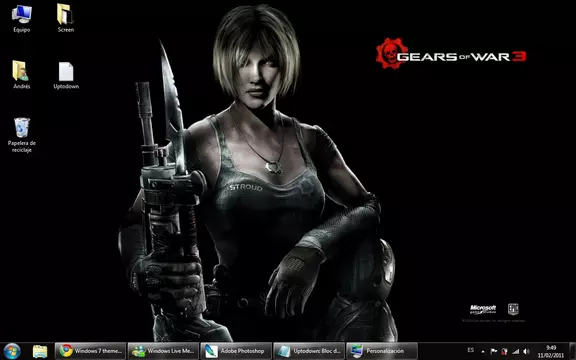
Task: Click the clock showing 9:49
Action: [x=551, y=351]
